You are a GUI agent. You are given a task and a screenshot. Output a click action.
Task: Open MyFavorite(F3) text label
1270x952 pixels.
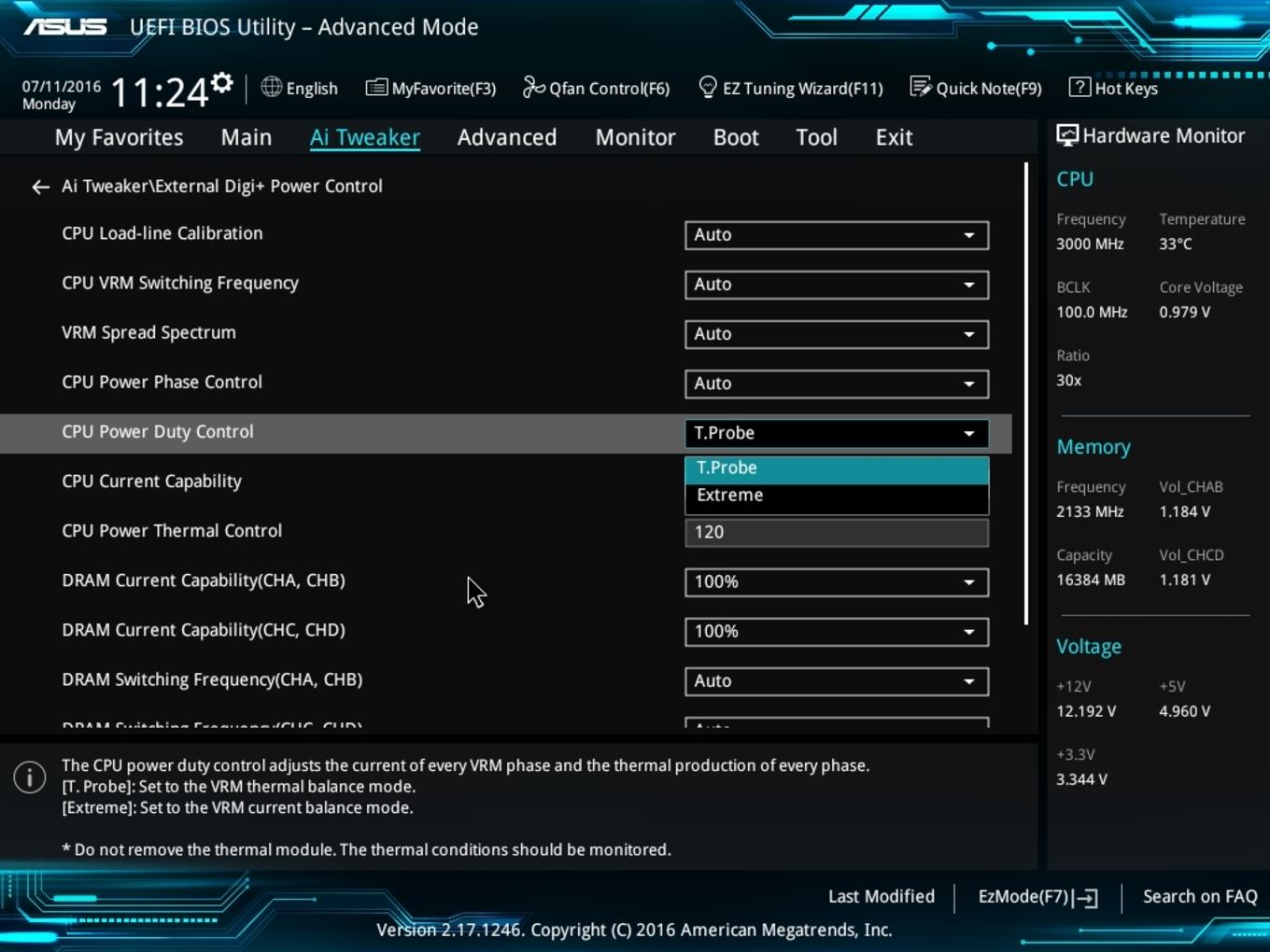click(444, 89)
